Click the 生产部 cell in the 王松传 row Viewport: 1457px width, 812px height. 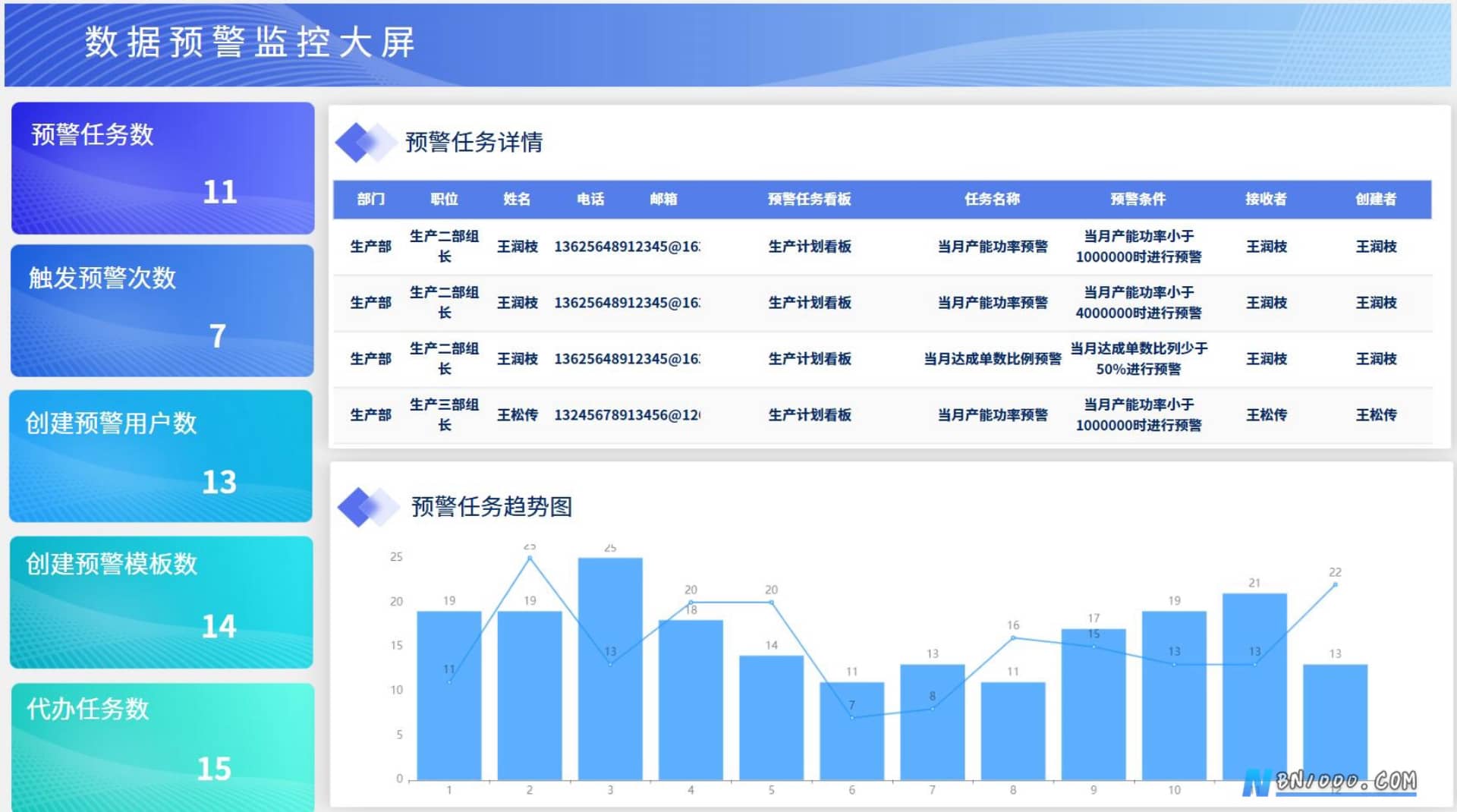coord(371,415)
